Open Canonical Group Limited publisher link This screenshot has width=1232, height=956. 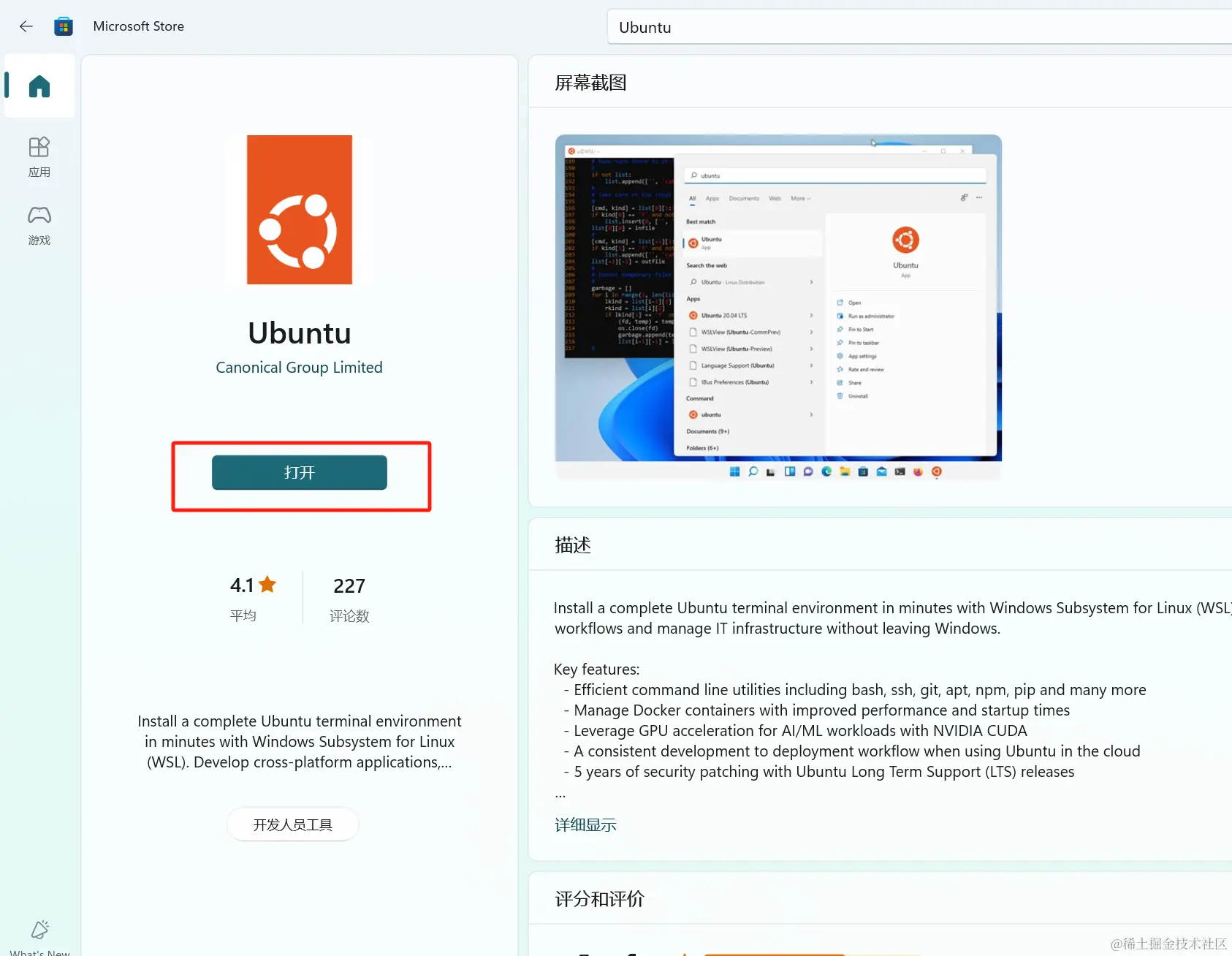click(299, 368)
